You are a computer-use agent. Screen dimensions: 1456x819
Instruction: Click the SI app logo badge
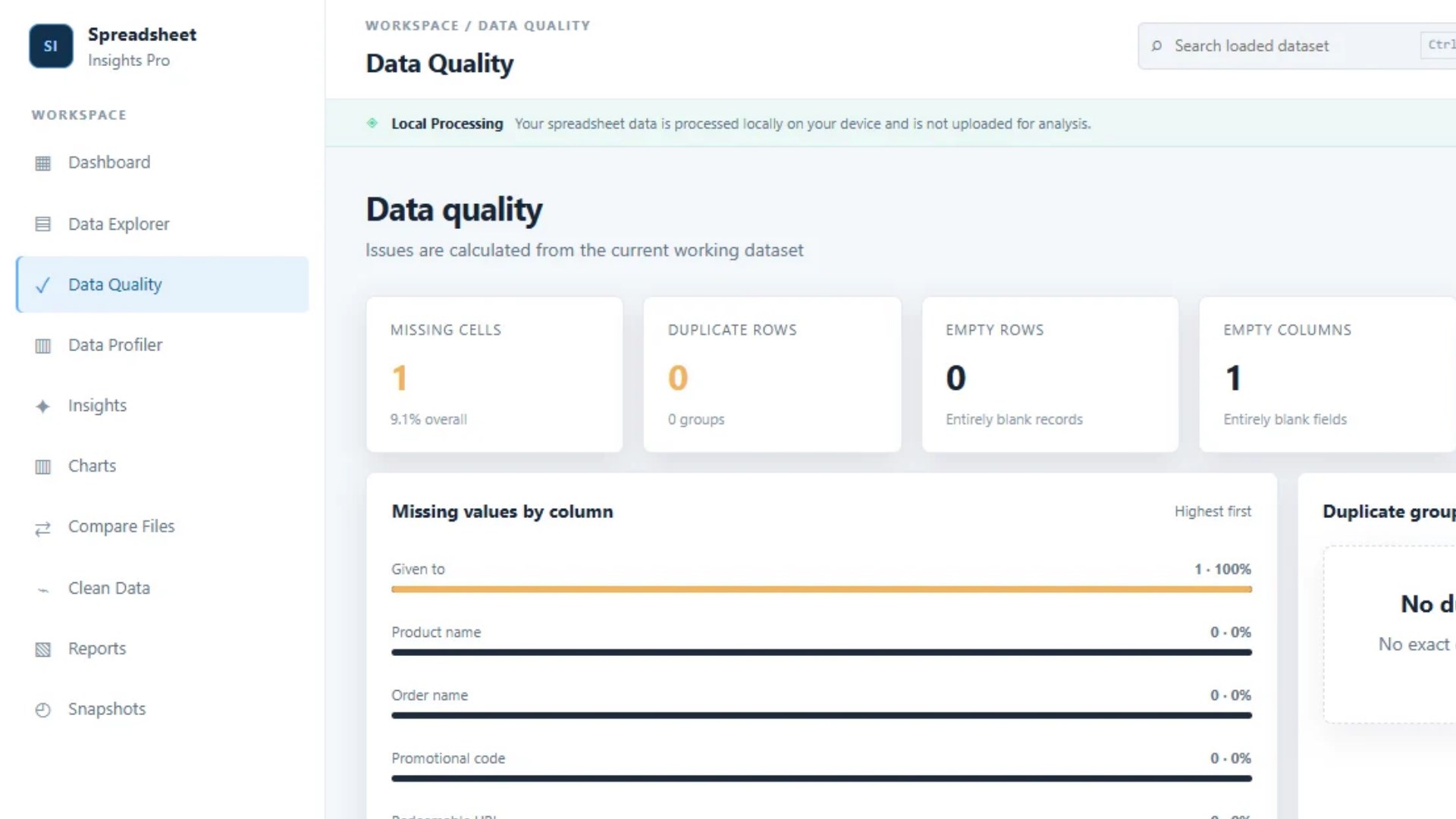pos(51,46)
